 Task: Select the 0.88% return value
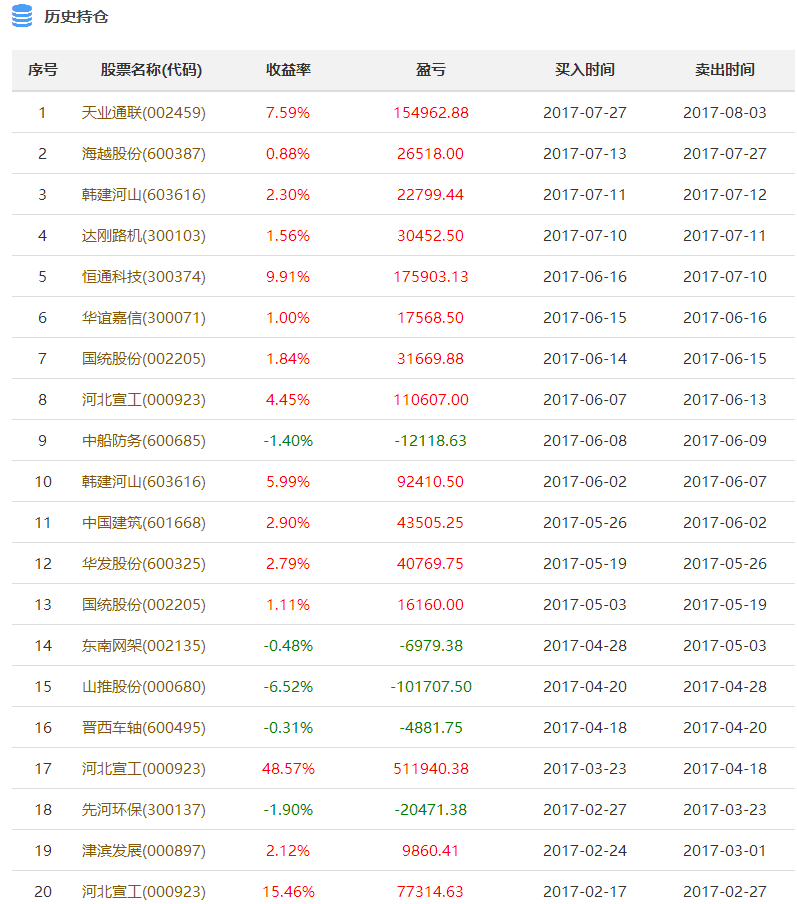288,153
